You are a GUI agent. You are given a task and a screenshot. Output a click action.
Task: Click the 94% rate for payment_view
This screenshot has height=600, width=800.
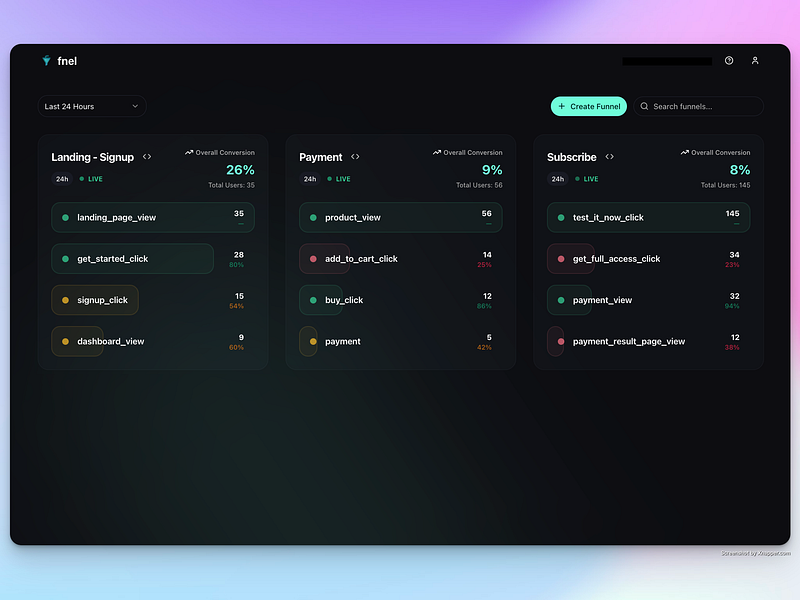(x=732, y=306)
